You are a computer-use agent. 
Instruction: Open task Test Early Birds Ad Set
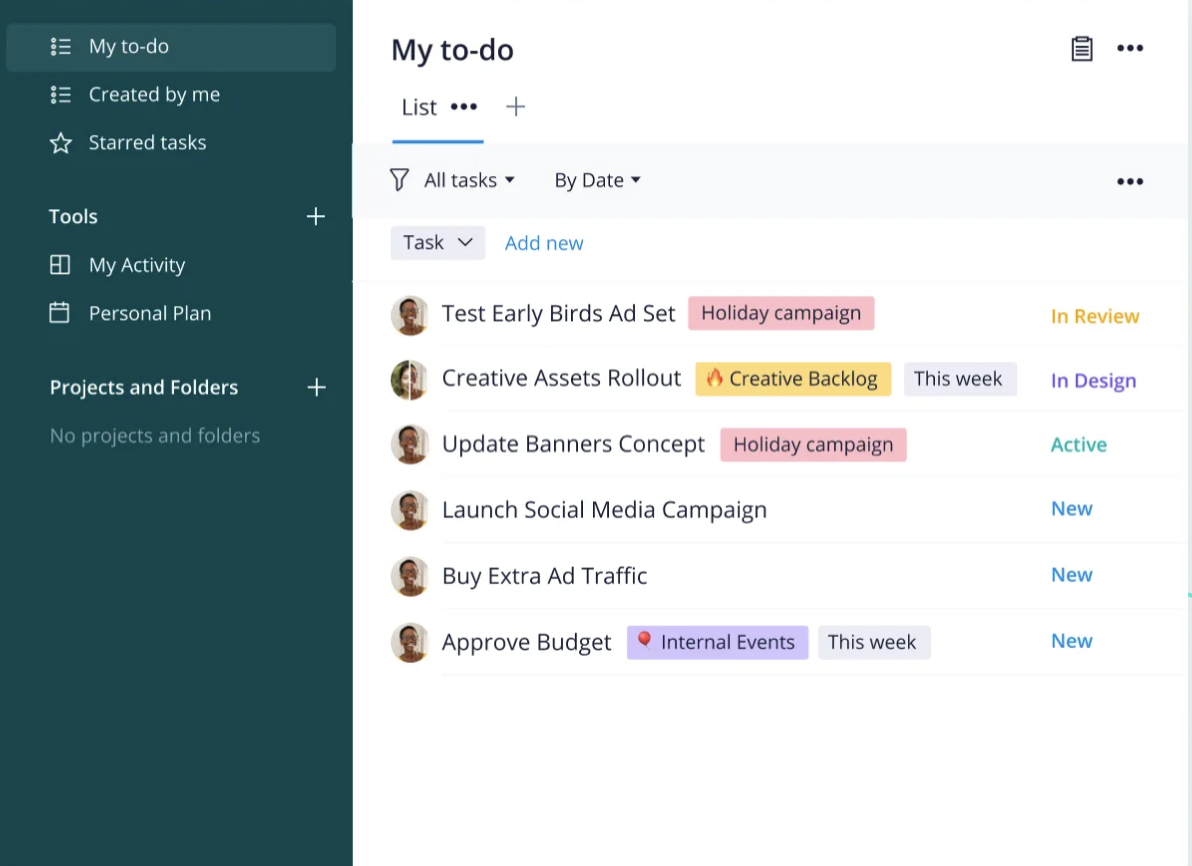pyautogui.click(x=558, y=313)
